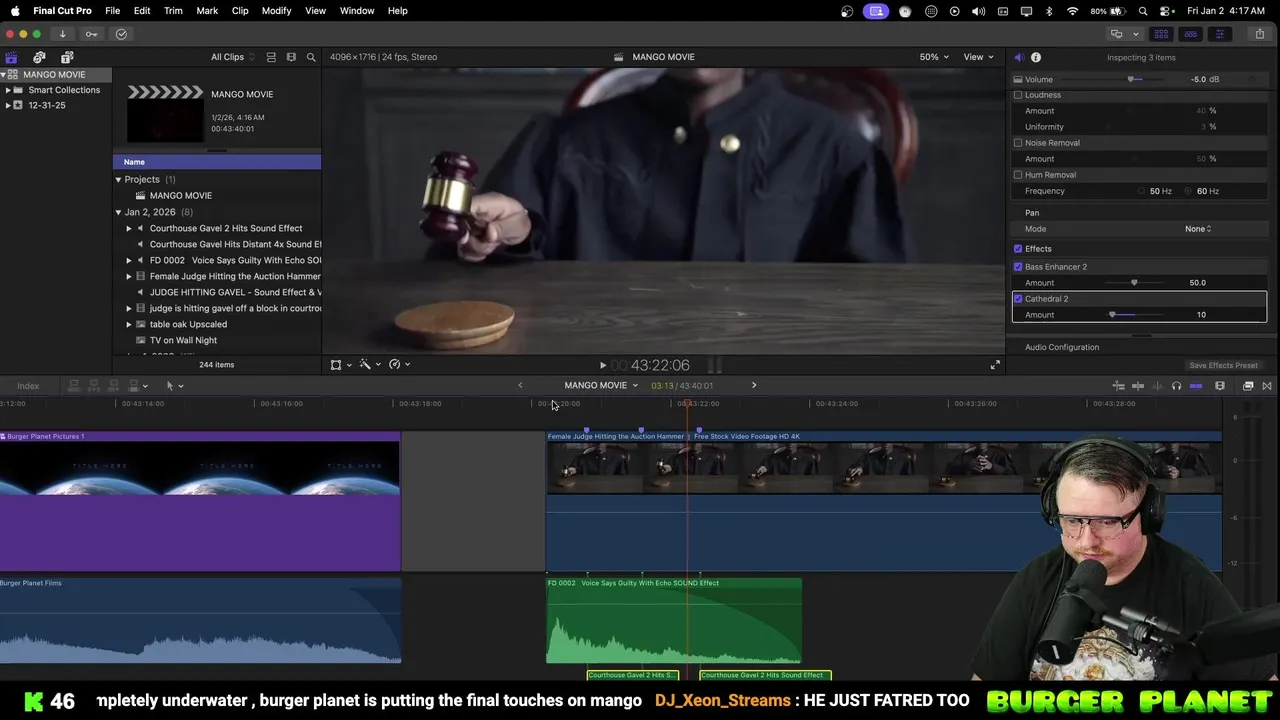Click the browser search magnifier icon
The image size is (1280, 720).
[311, 57]
